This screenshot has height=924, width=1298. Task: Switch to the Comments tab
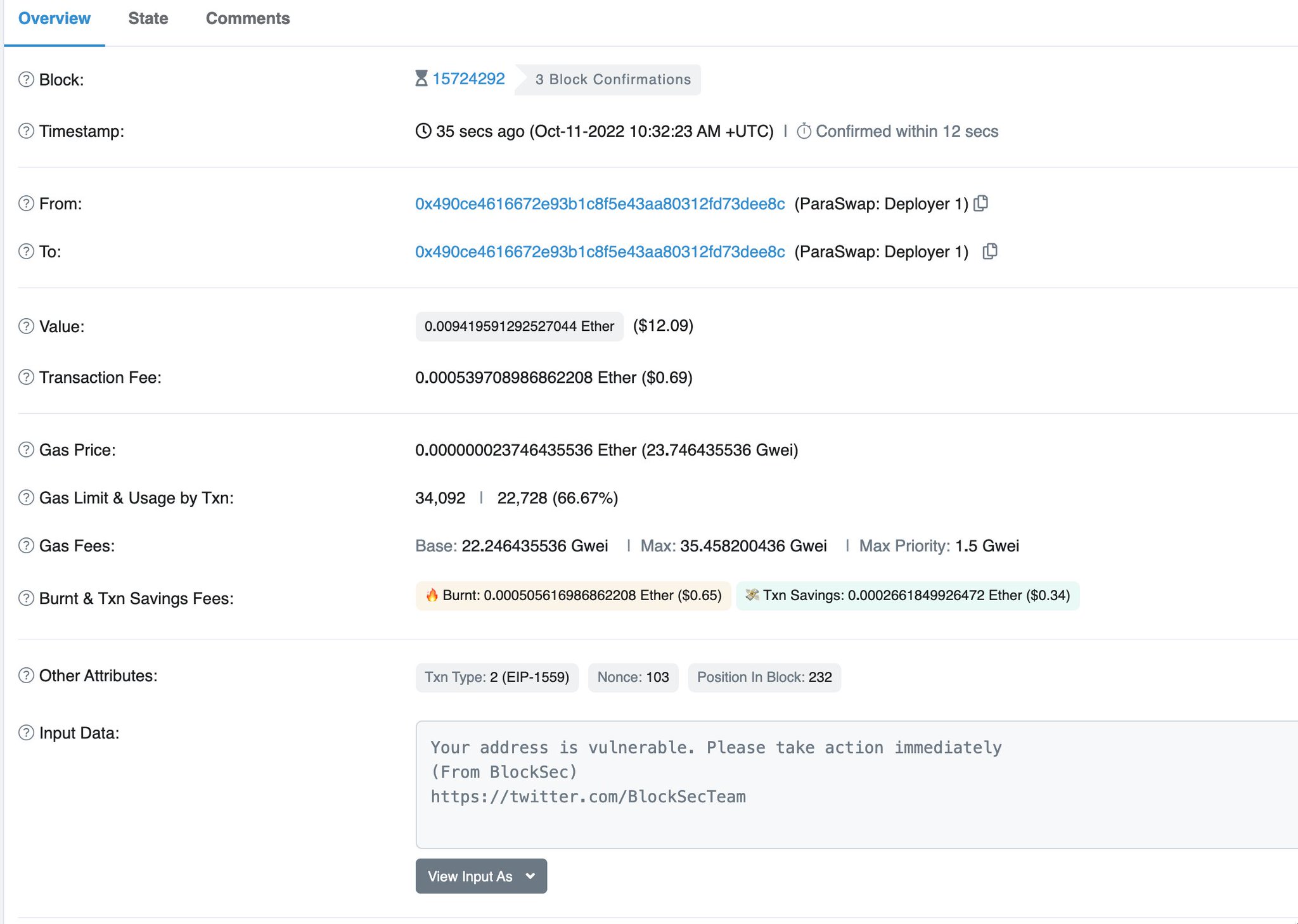248,18
